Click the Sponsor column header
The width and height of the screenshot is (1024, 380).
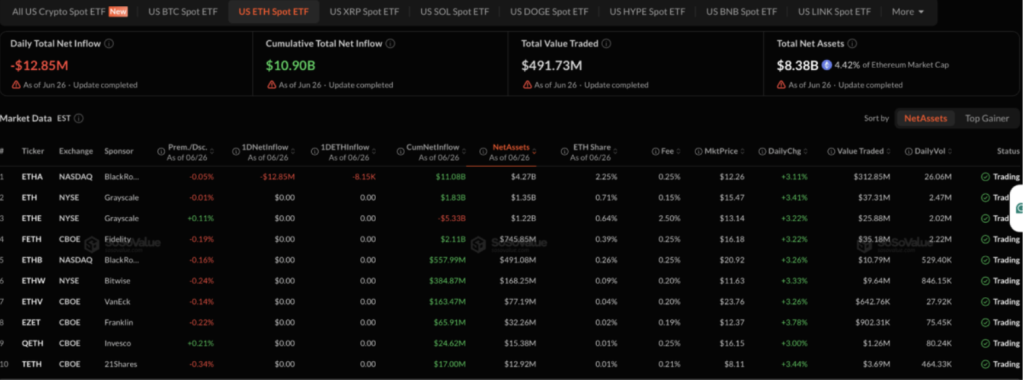[119, 151]
